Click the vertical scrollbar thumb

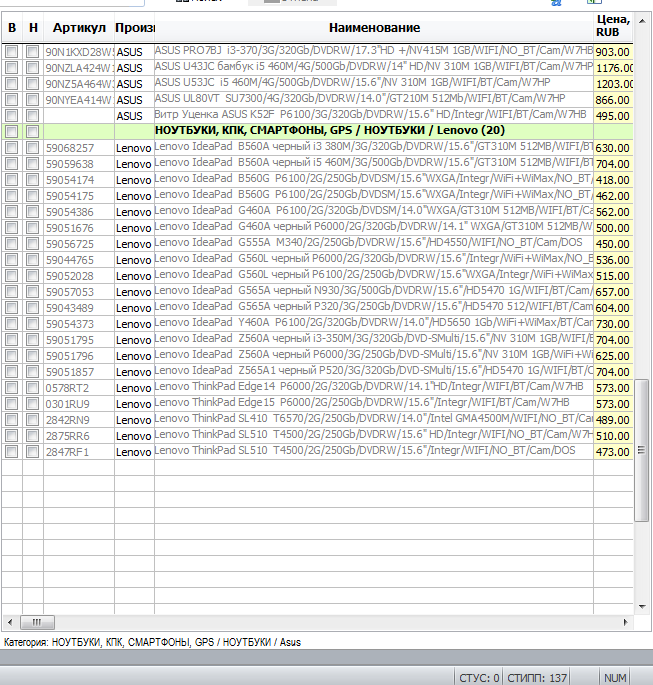pyautogui.click(x=642, y=450)
